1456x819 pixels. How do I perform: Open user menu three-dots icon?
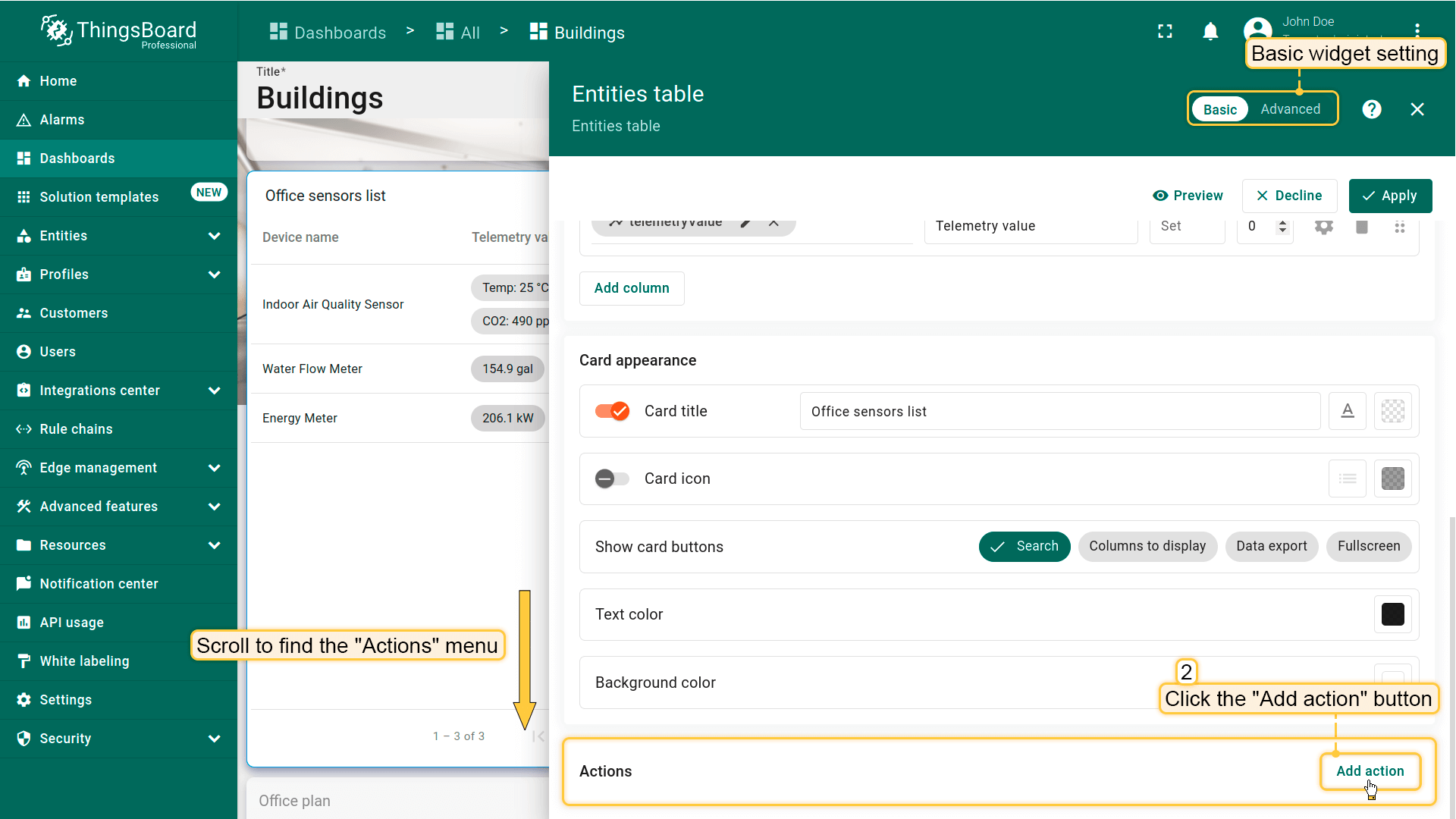tap(1417, 30)
